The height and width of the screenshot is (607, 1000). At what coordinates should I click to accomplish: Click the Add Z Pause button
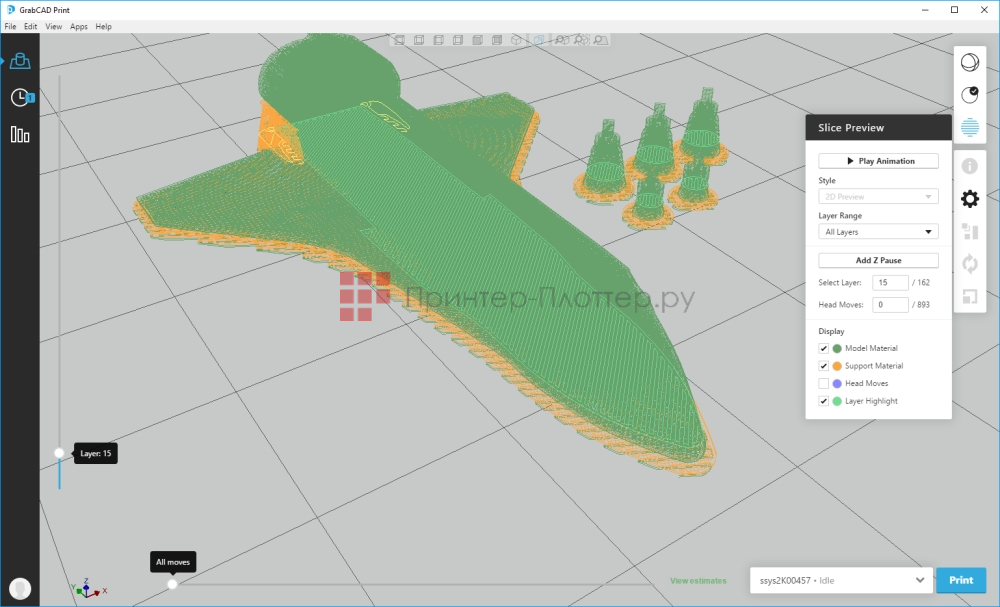(x=878, y=260)
